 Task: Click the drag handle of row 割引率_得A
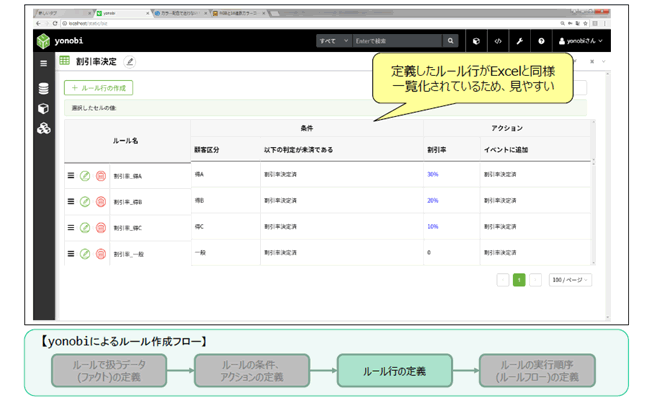(x=71, y=176)
